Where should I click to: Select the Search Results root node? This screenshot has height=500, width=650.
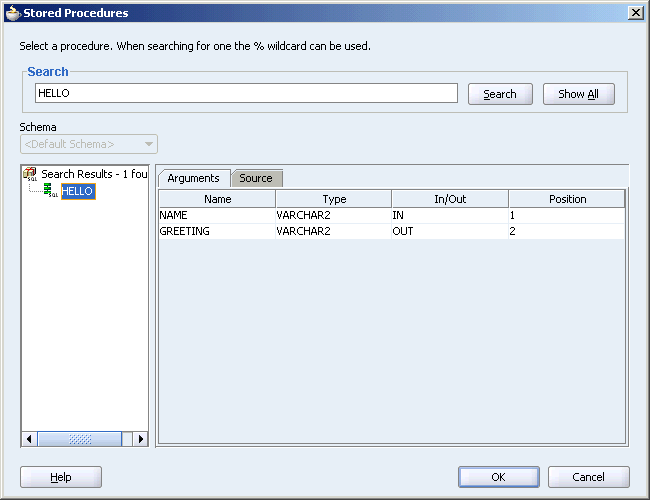click(94, 174)
